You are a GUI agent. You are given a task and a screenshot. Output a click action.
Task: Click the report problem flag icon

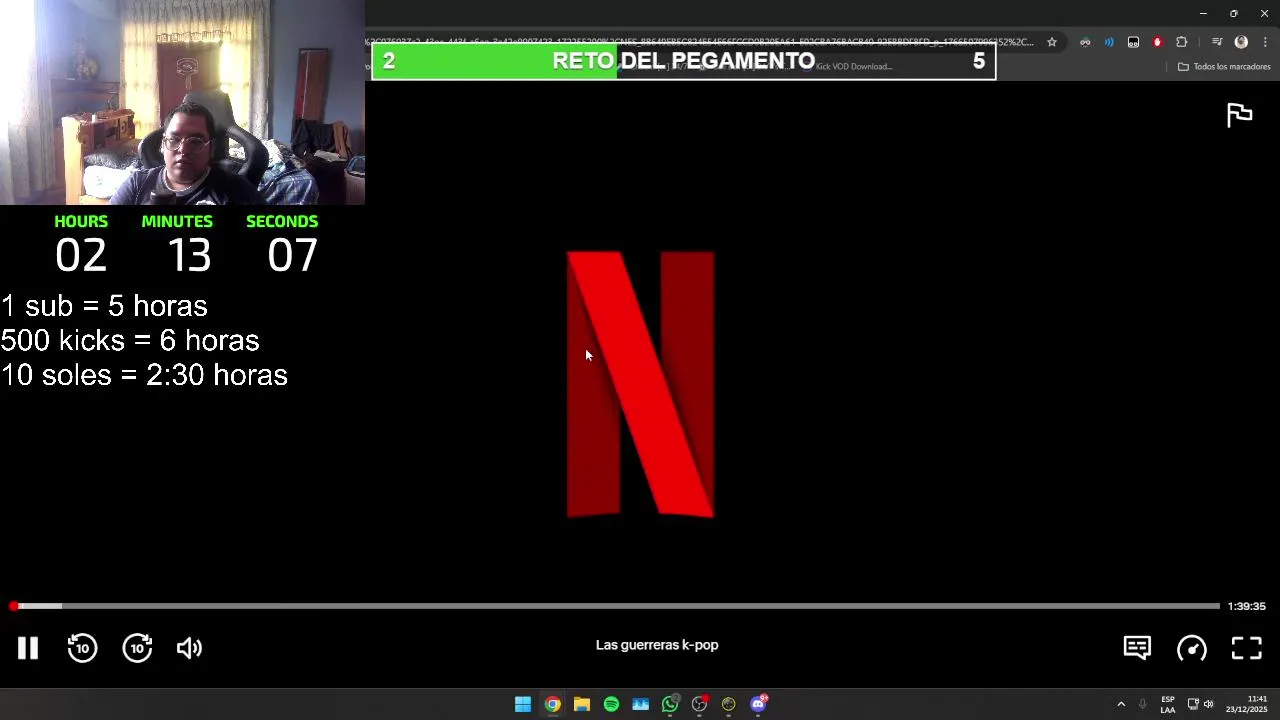coord(1239,115)
